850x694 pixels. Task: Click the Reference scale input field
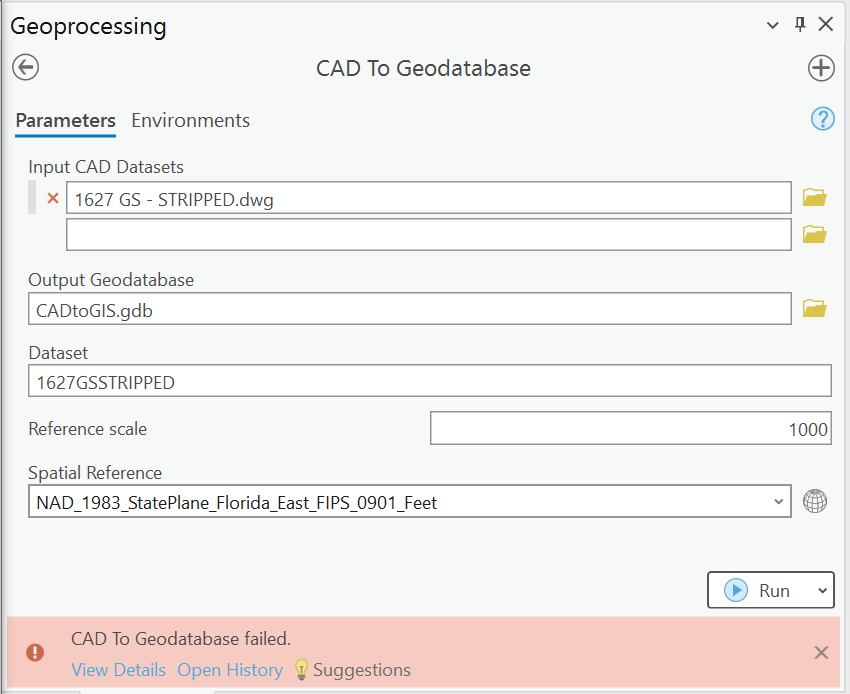(630, 428)
